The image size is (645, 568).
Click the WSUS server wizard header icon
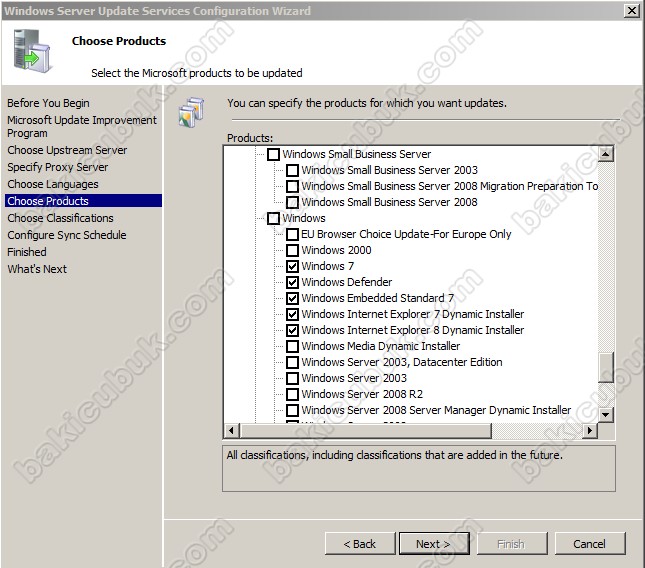(32, 51)
